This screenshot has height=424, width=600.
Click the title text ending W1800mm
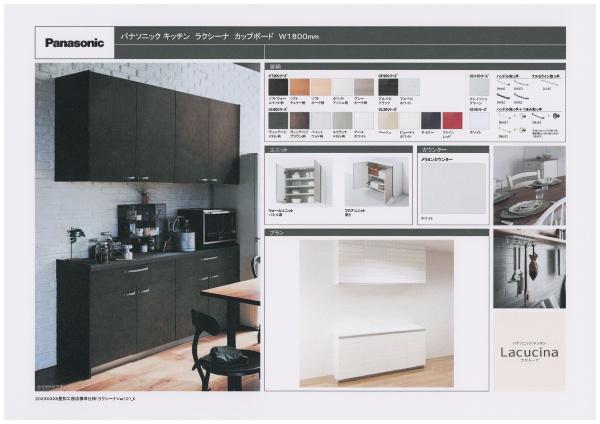[x=220, y=36]
